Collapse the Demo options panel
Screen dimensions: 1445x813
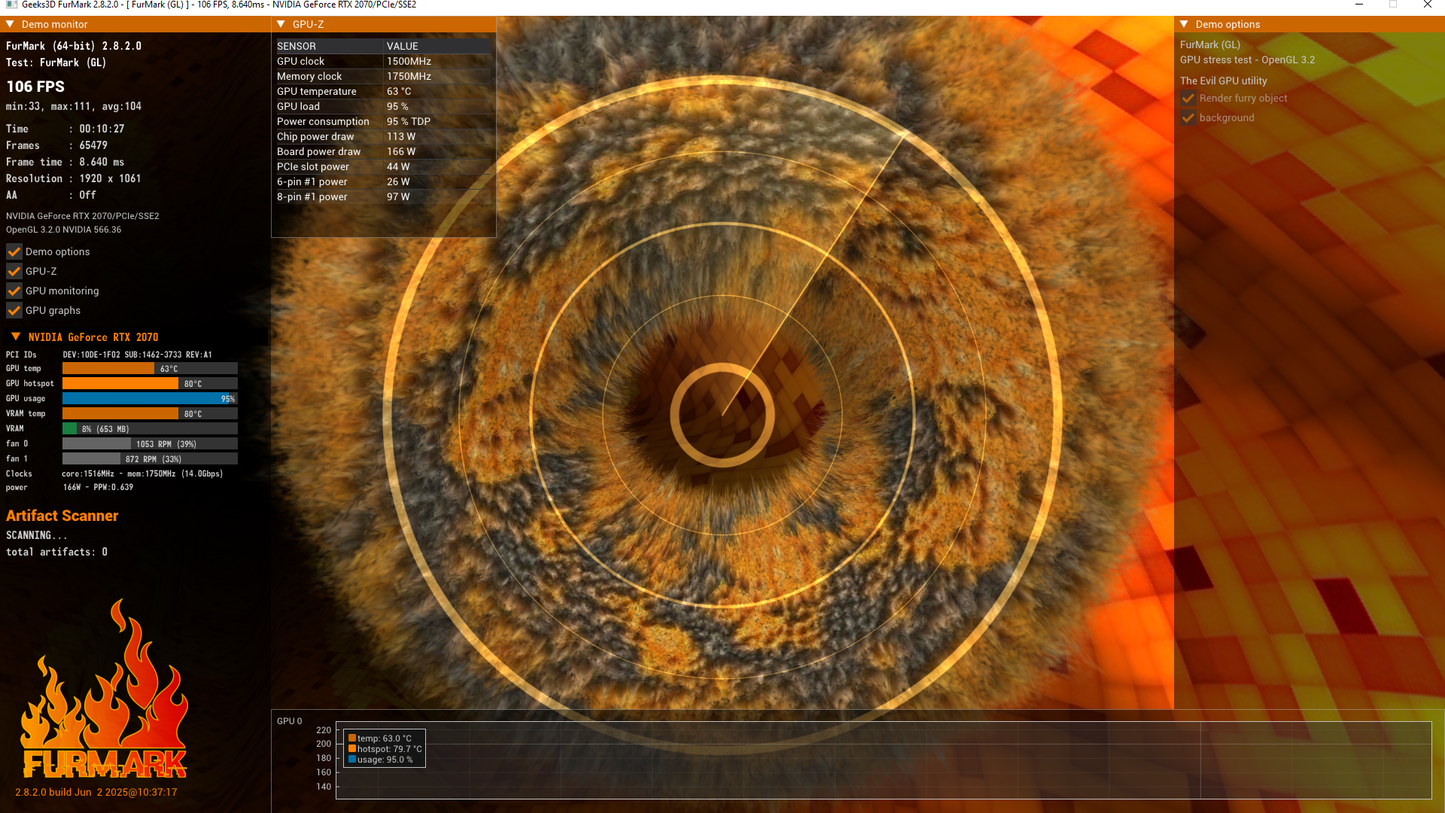[1184, 24]
